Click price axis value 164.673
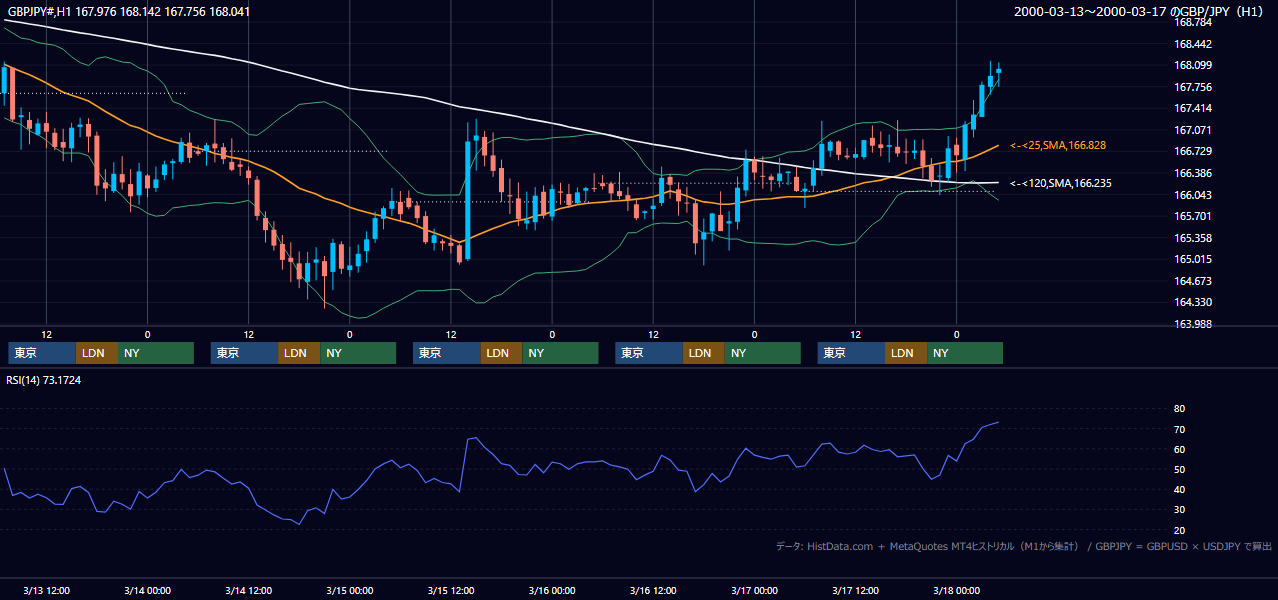 [1191, 282]
